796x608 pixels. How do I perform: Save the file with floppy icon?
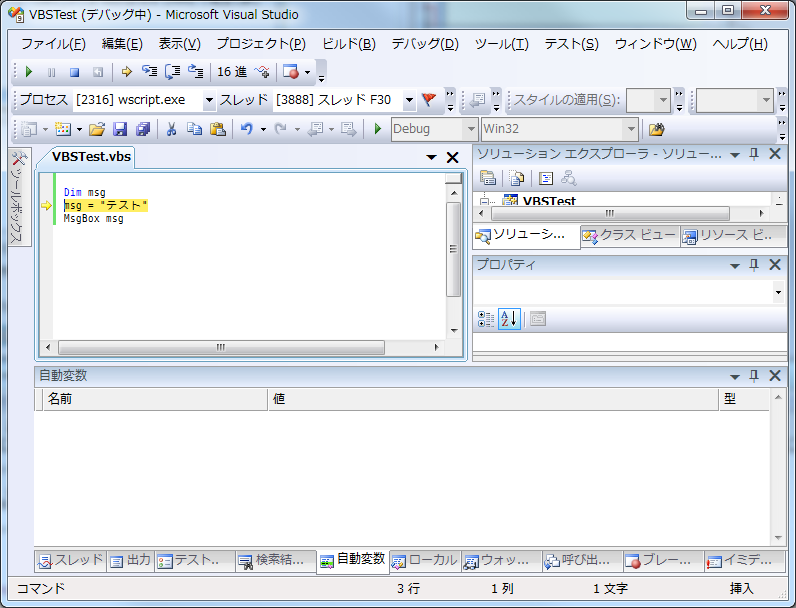(120, 129)
